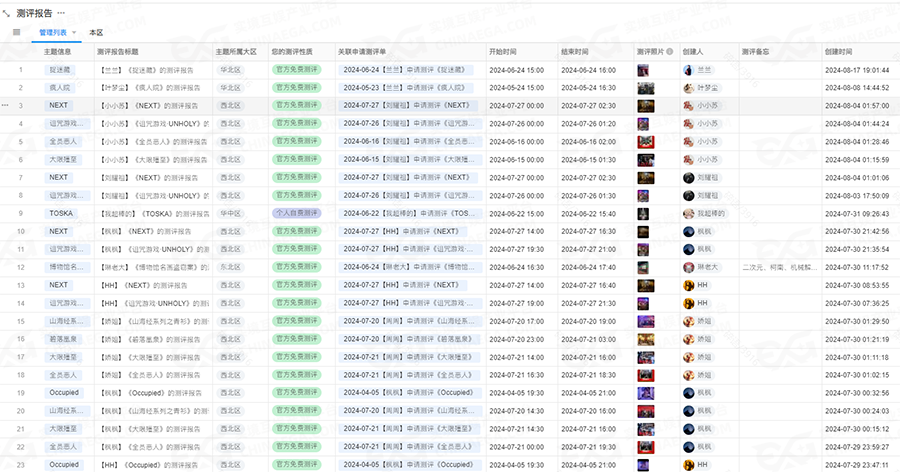Click the 个人自费测评 purple tag
The height and width of the screenshot is (472, 900).
pos(296,213)
